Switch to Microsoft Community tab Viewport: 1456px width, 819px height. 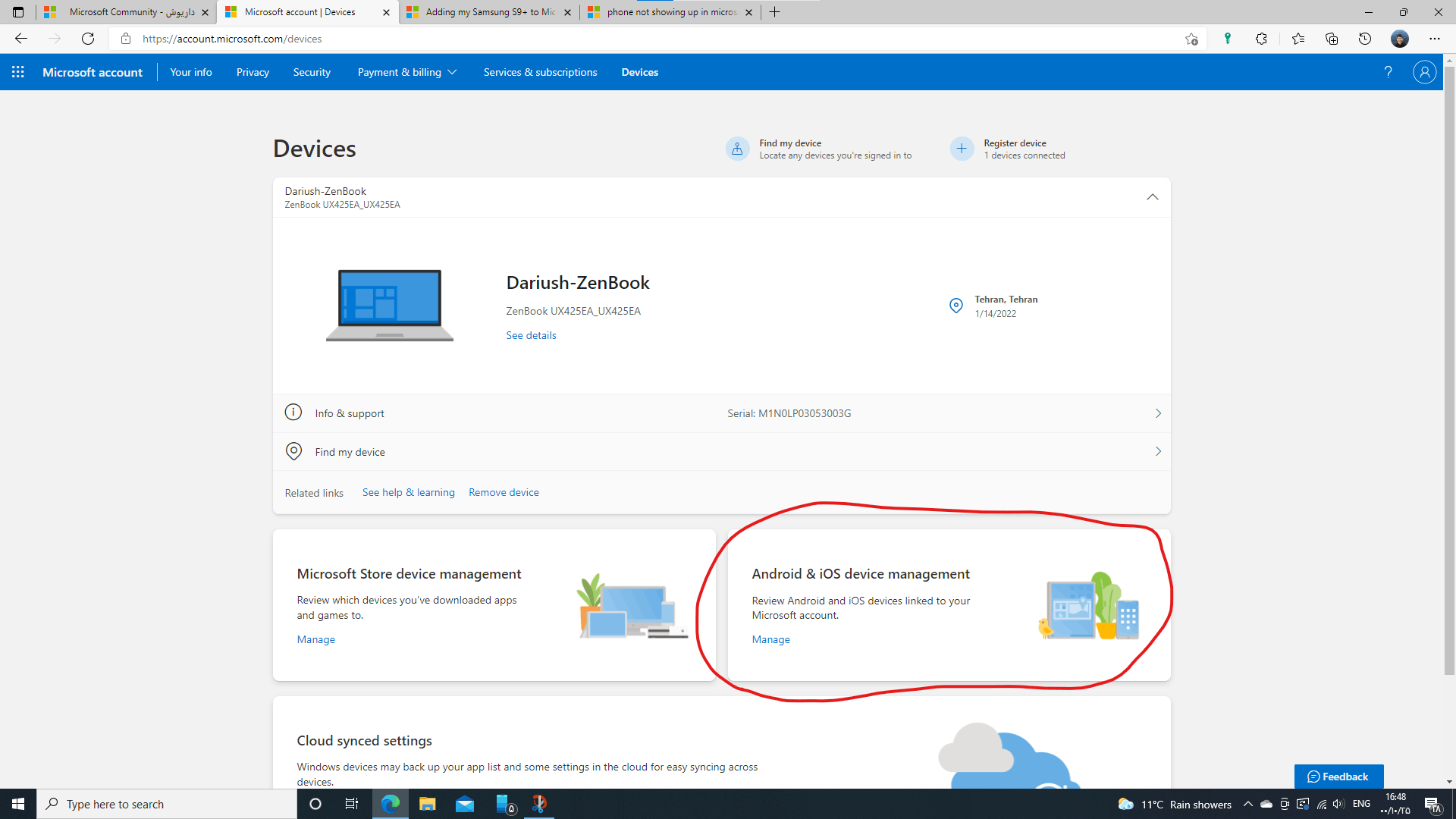click(126, 12)
